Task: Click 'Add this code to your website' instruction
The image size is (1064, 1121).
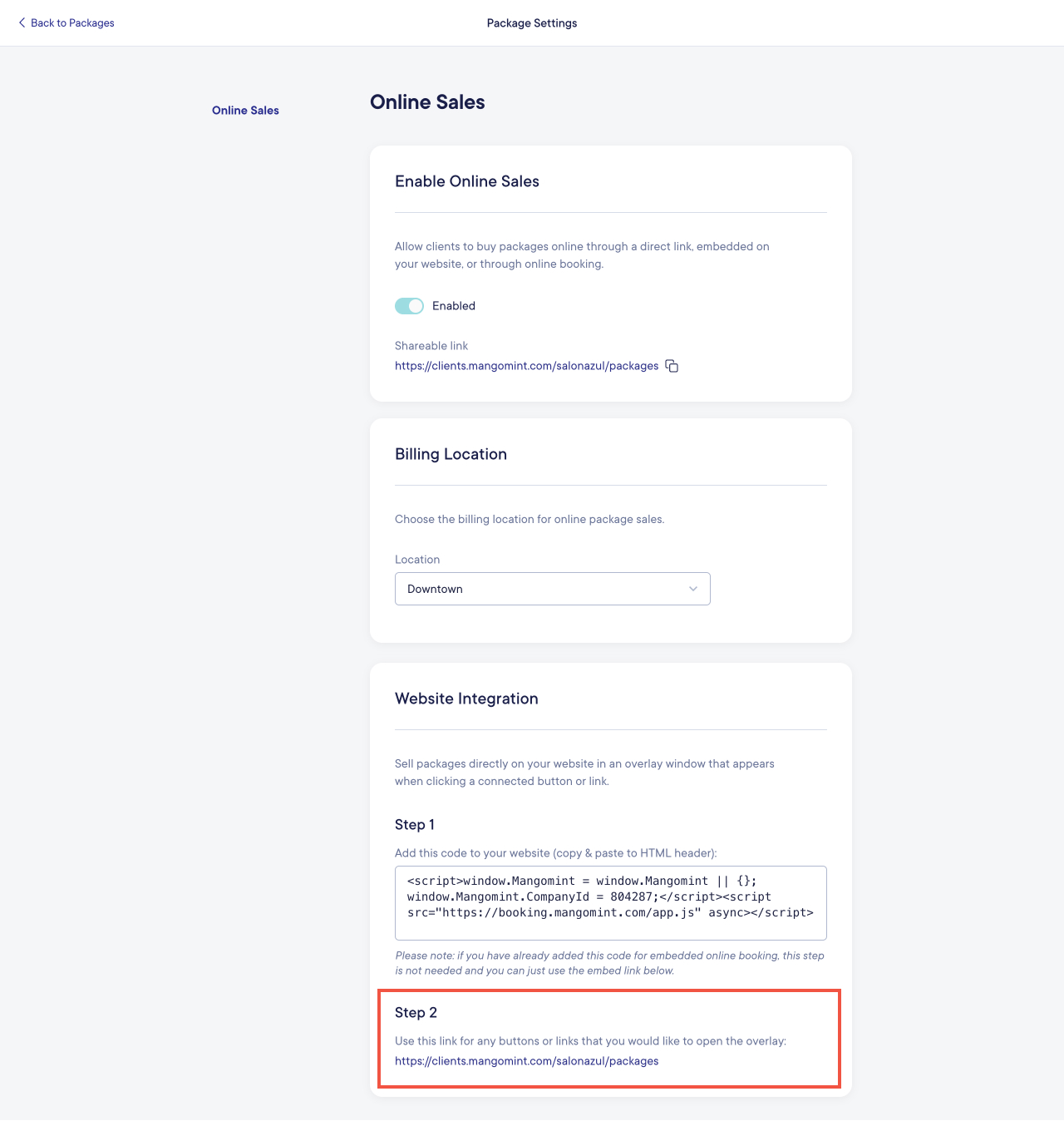Action: tap(555, 853)
